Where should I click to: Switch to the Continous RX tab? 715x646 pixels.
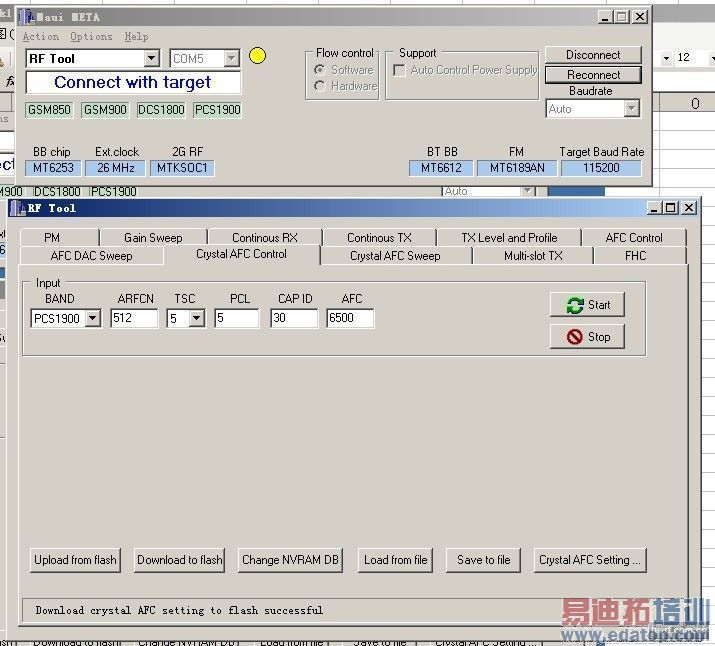[264, 238]
